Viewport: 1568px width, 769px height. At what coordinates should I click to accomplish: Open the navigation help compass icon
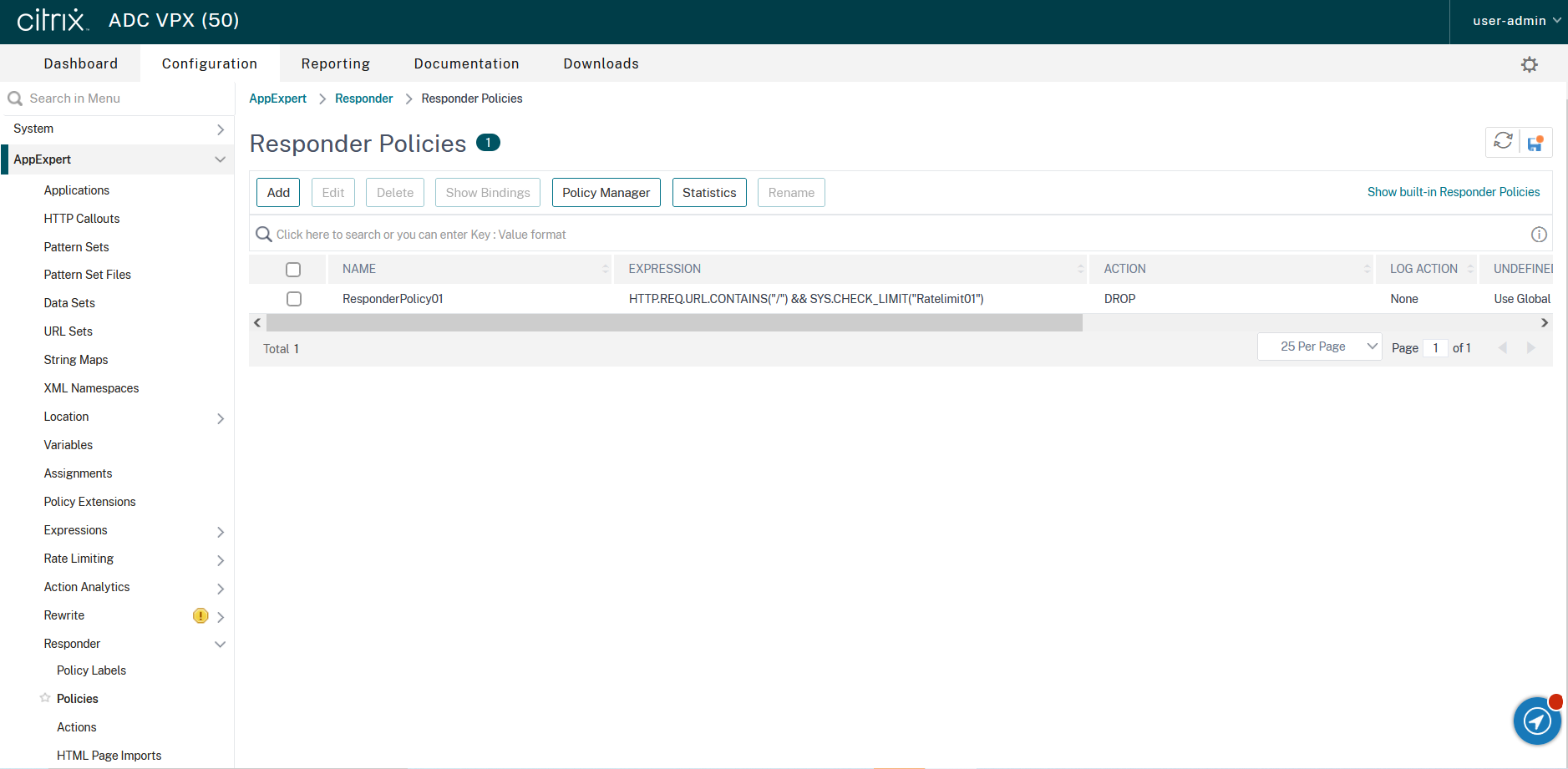pos(1537,721)
